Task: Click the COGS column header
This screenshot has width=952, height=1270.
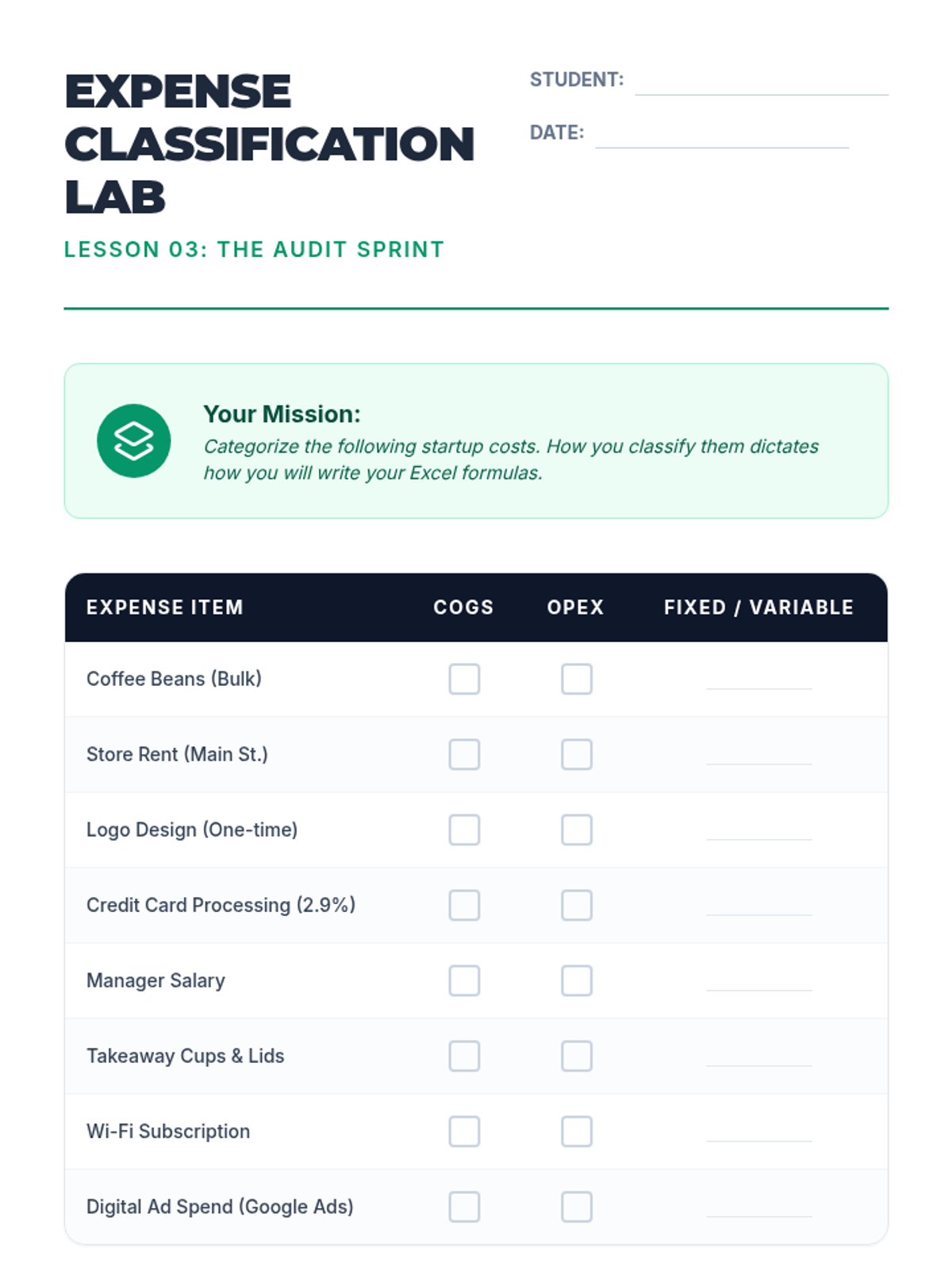Action: (x=464, y=607)
